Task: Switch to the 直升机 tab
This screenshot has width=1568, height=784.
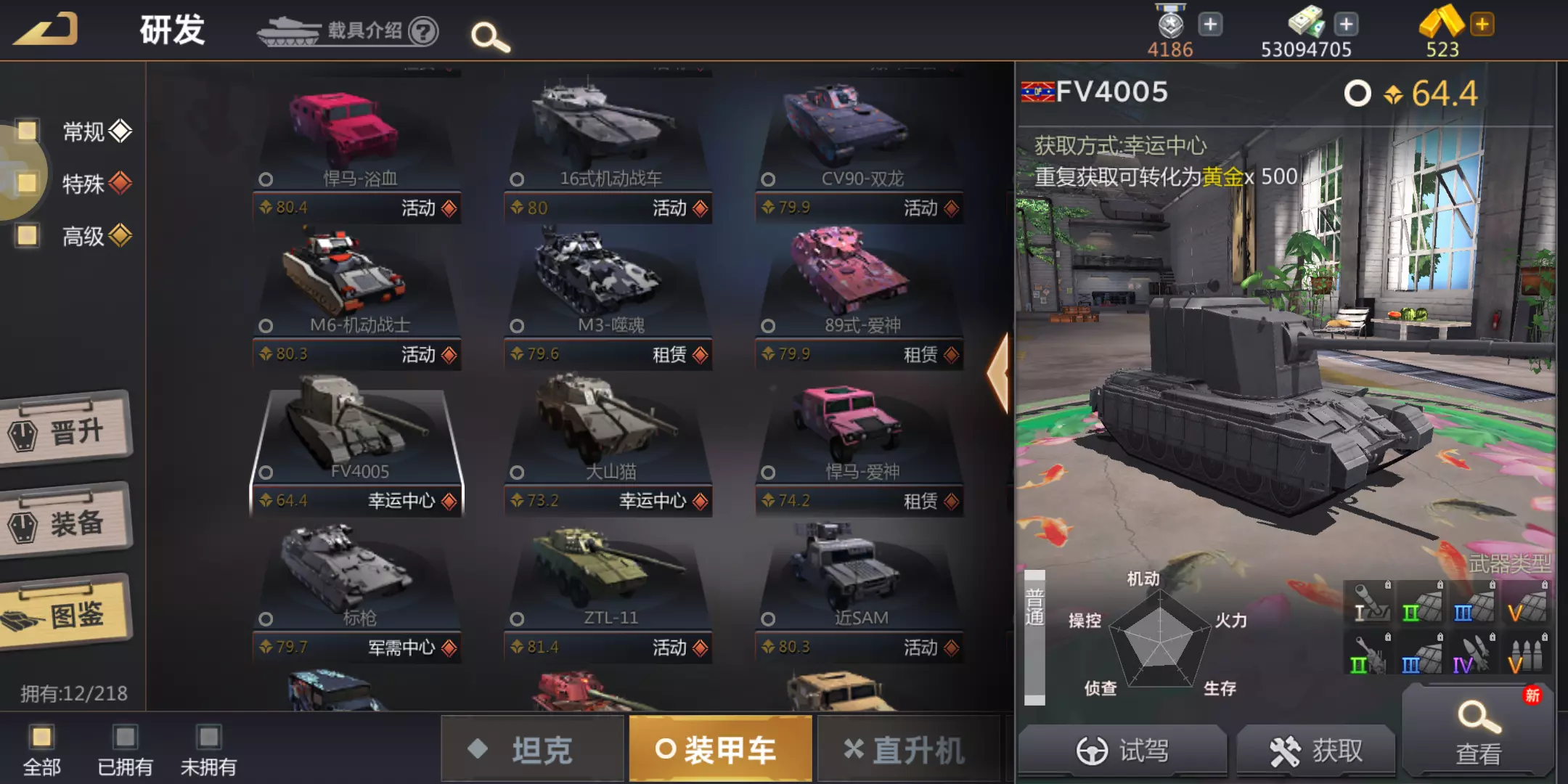Action: coord(907,749)
